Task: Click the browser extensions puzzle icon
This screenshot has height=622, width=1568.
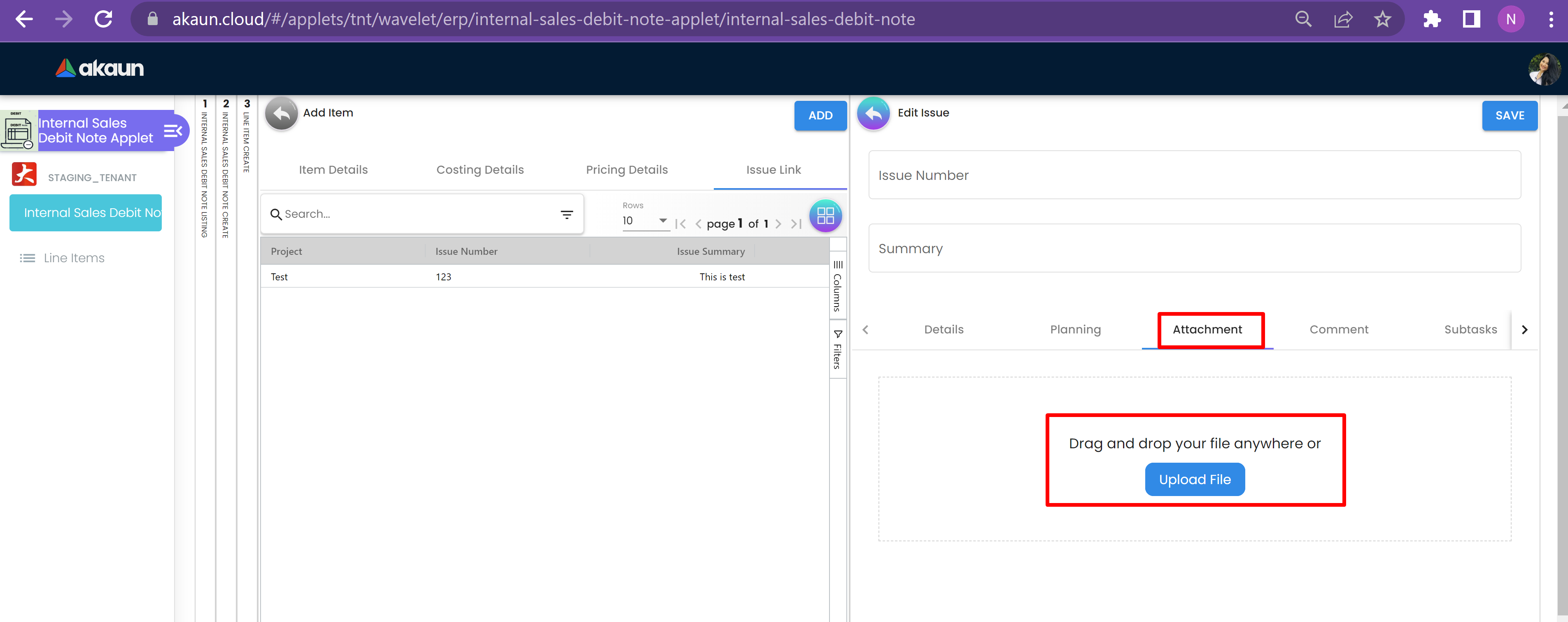Action: click(1431, 19)
